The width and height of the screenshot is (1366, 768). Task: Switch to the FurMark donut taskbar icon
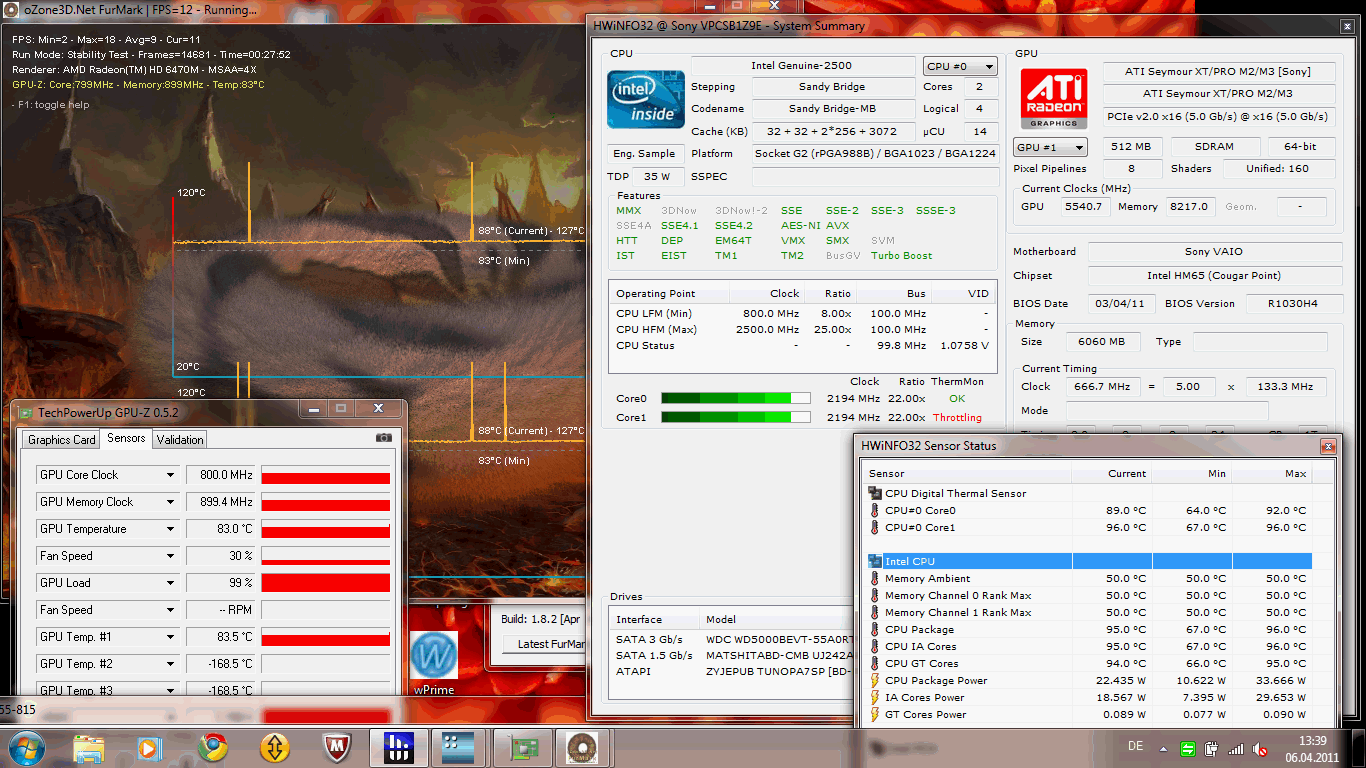tap(583, 747)
